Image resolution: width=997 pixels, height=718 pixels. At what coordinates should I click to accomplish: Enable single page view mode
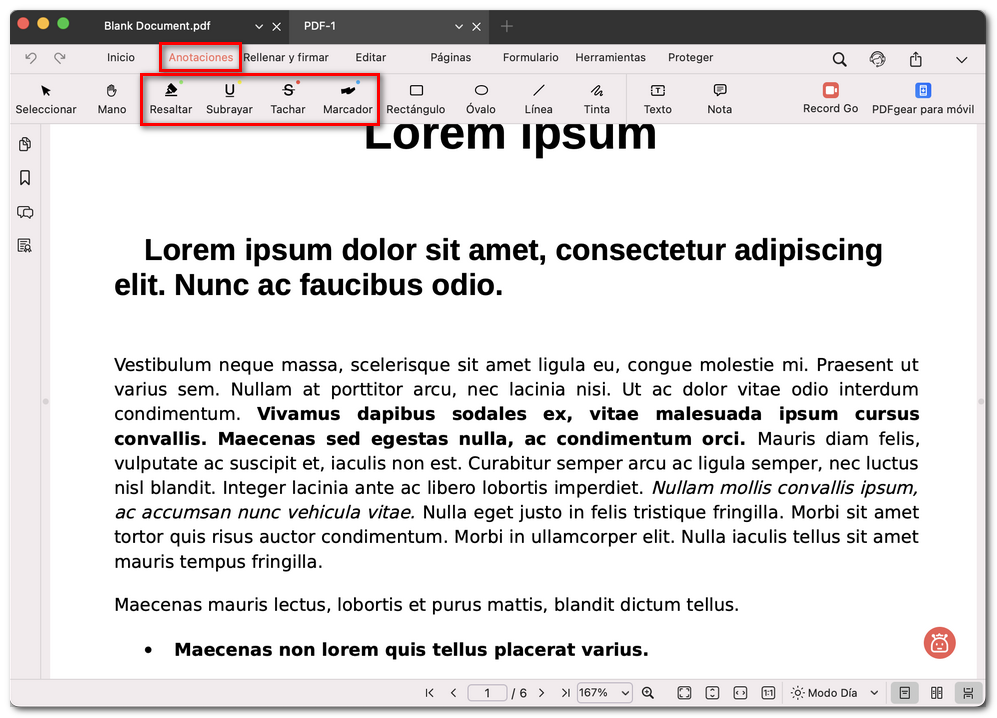click(x=904, y=693)
